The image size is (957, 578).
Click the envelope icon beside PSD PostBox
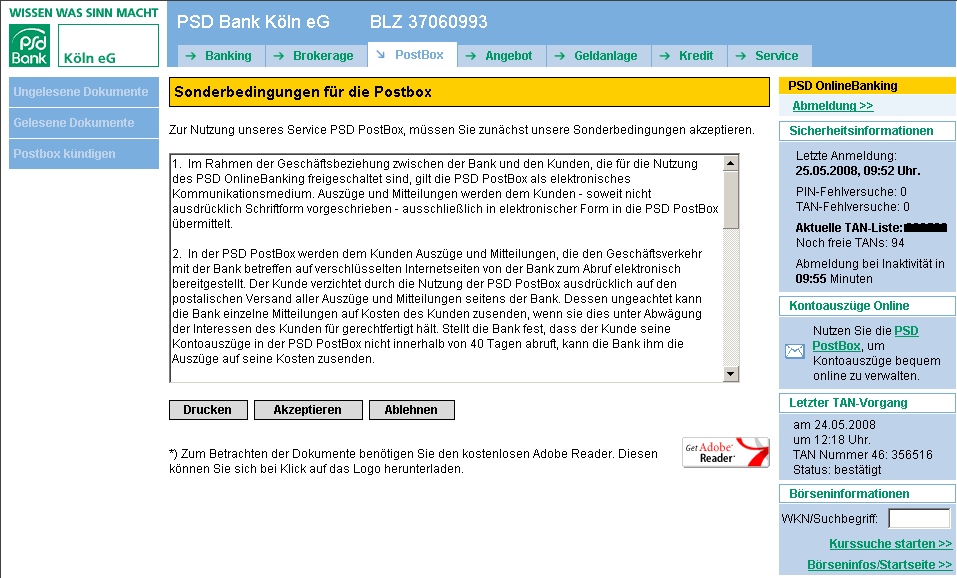pos(794,351)
